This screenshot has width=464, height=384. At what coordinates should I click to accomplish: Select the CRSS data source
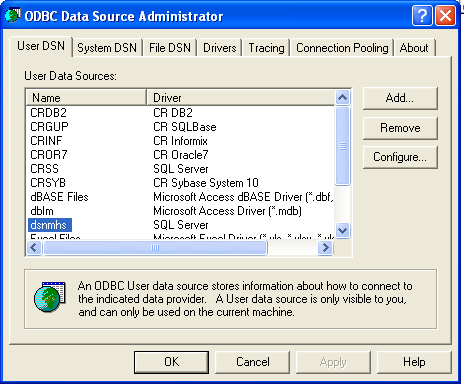coord(44,169)
